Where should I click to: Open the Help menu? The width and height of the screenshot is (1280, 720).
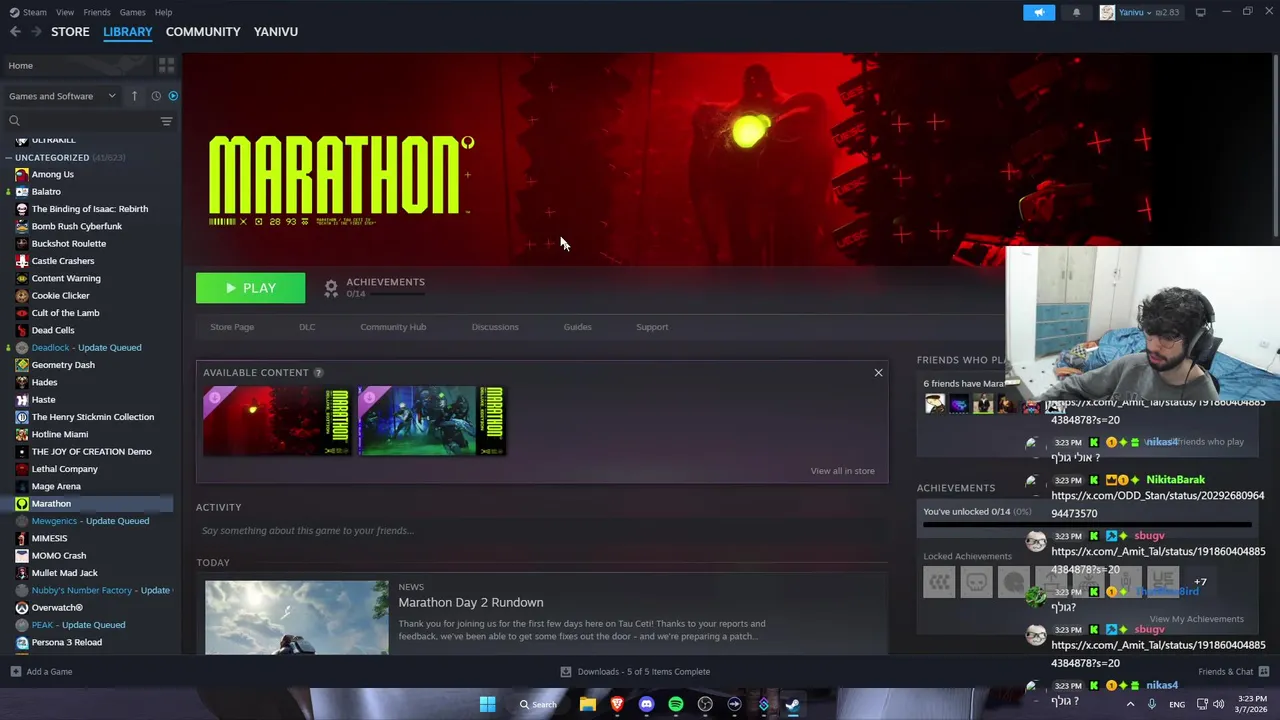pyautogui.click(x=164, y=12)
